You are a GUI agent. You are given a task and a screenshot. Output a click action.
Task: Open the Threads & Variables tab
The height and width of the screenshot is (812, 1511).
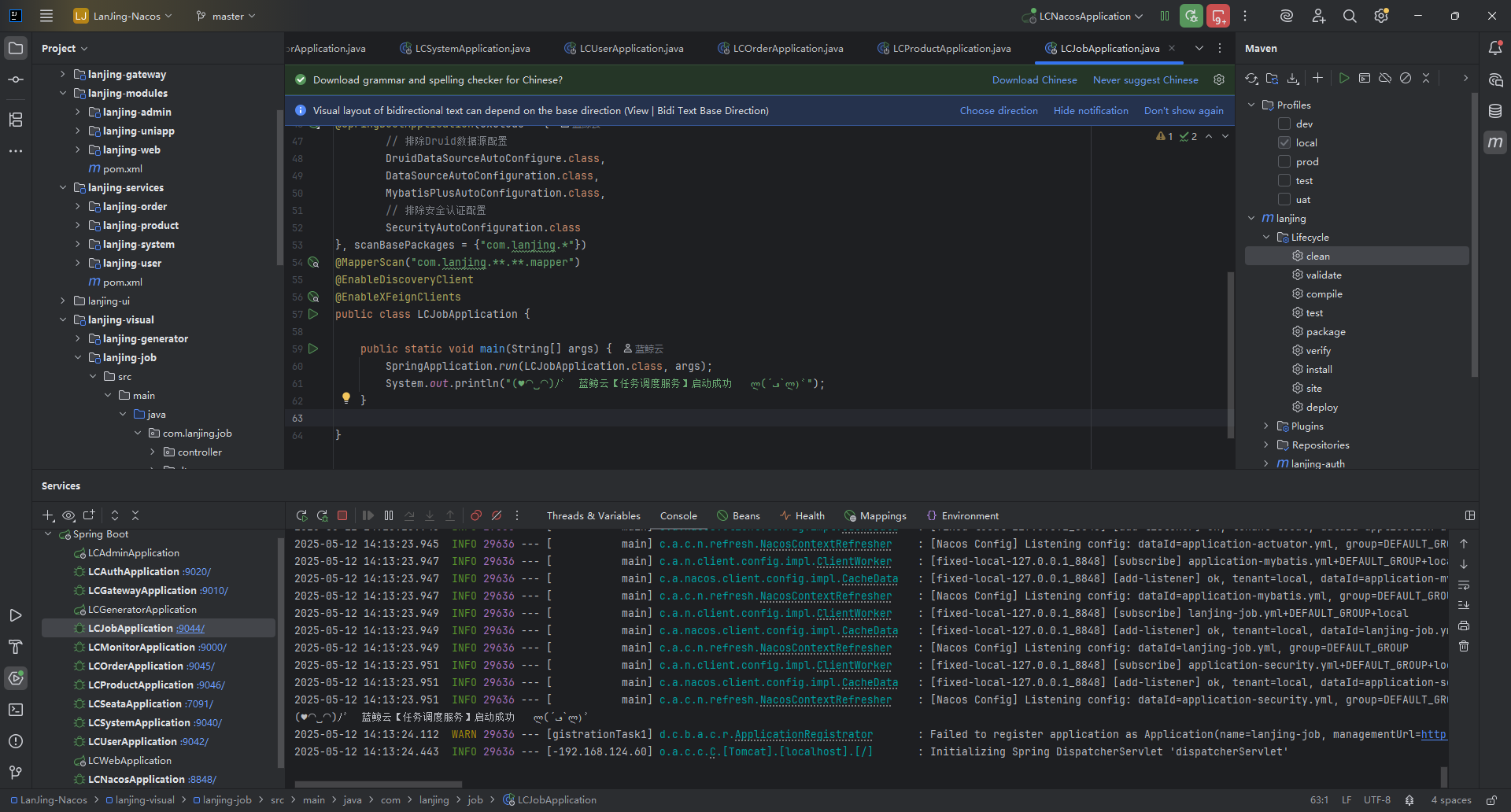pyautogui.click(x=593, y=515)
